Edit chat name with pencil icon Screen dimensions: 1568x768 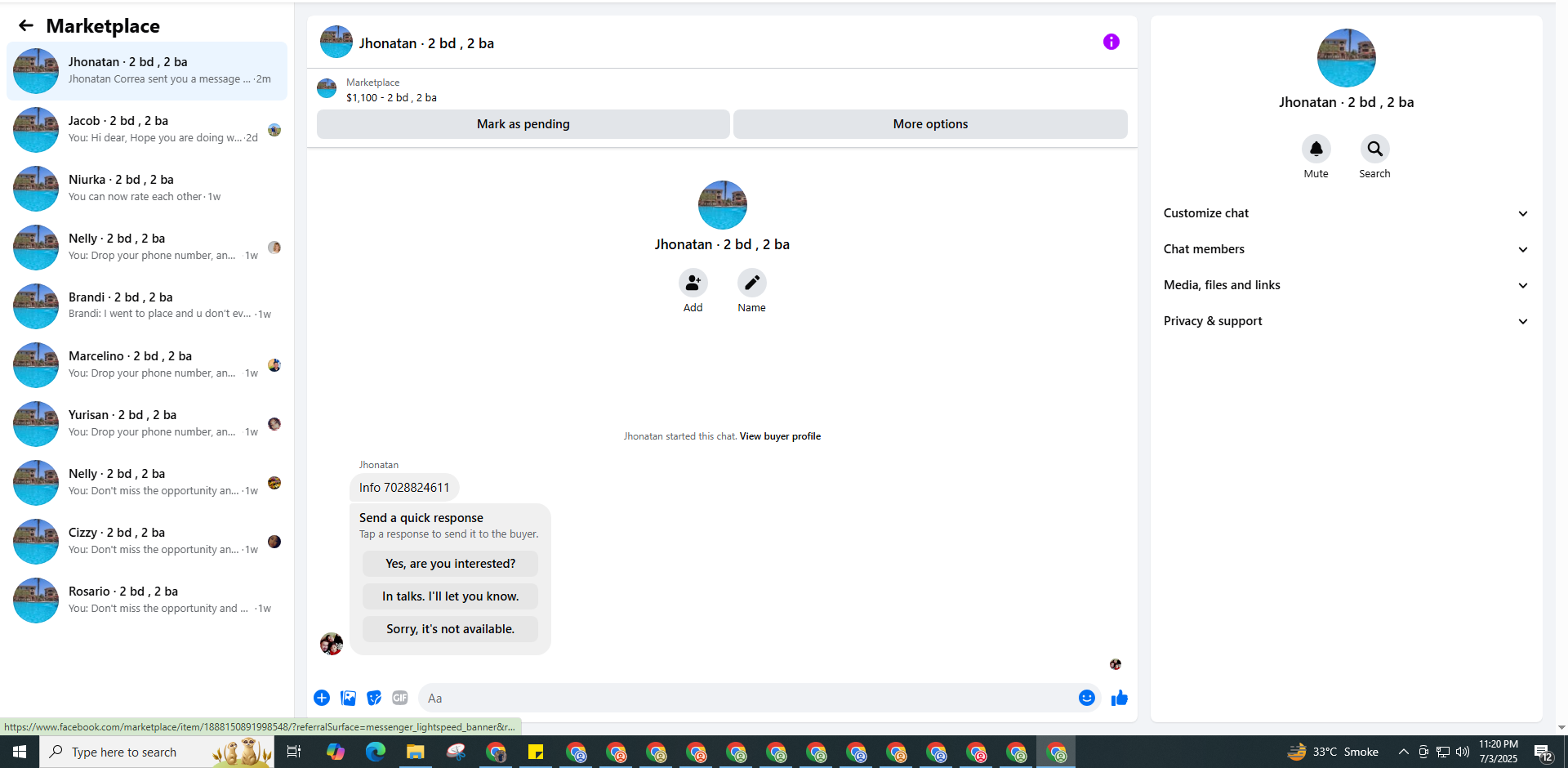(x=751, y=283)
